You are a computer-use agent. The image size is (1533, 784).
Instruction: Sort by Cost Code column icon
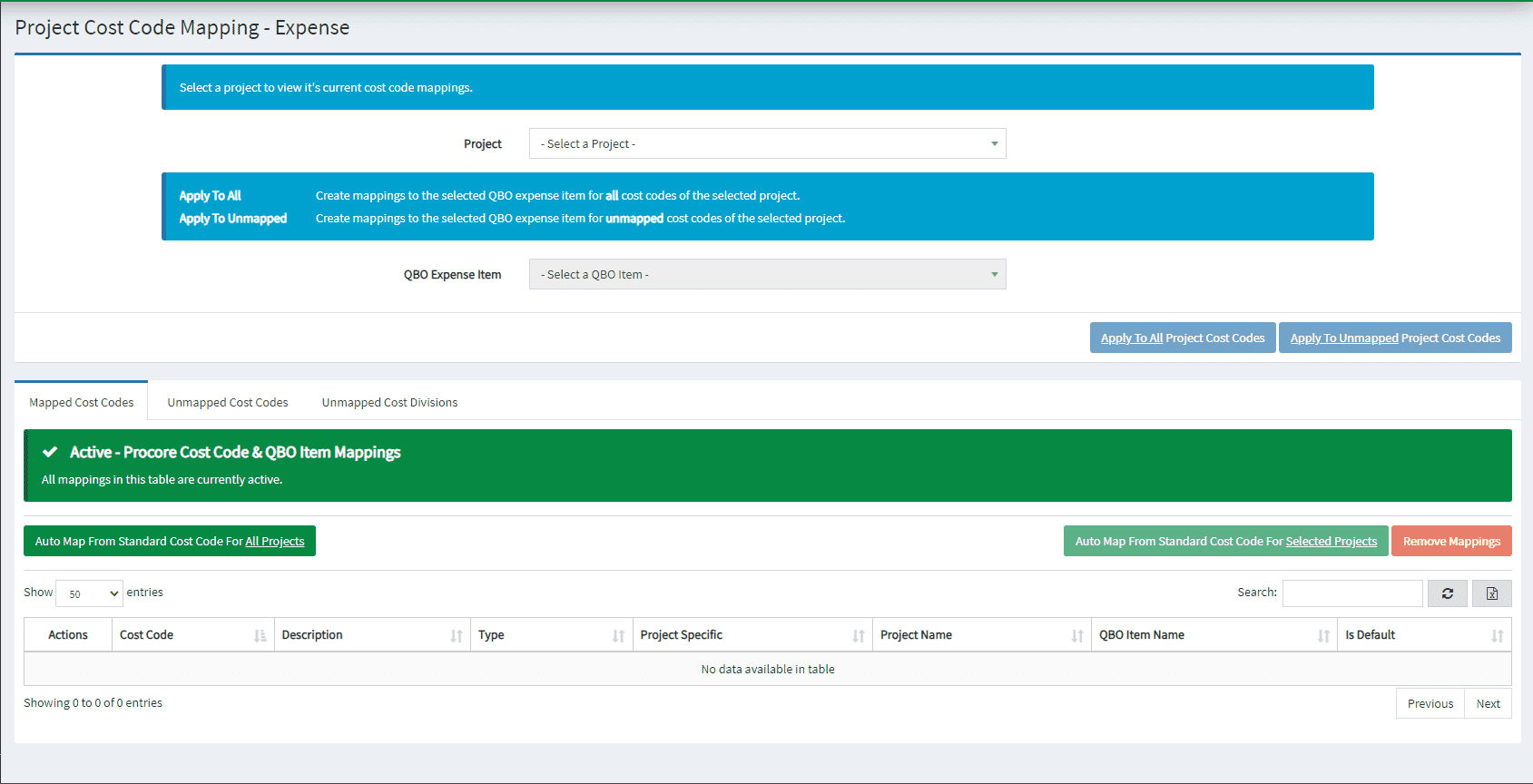(x=260, y=635)
